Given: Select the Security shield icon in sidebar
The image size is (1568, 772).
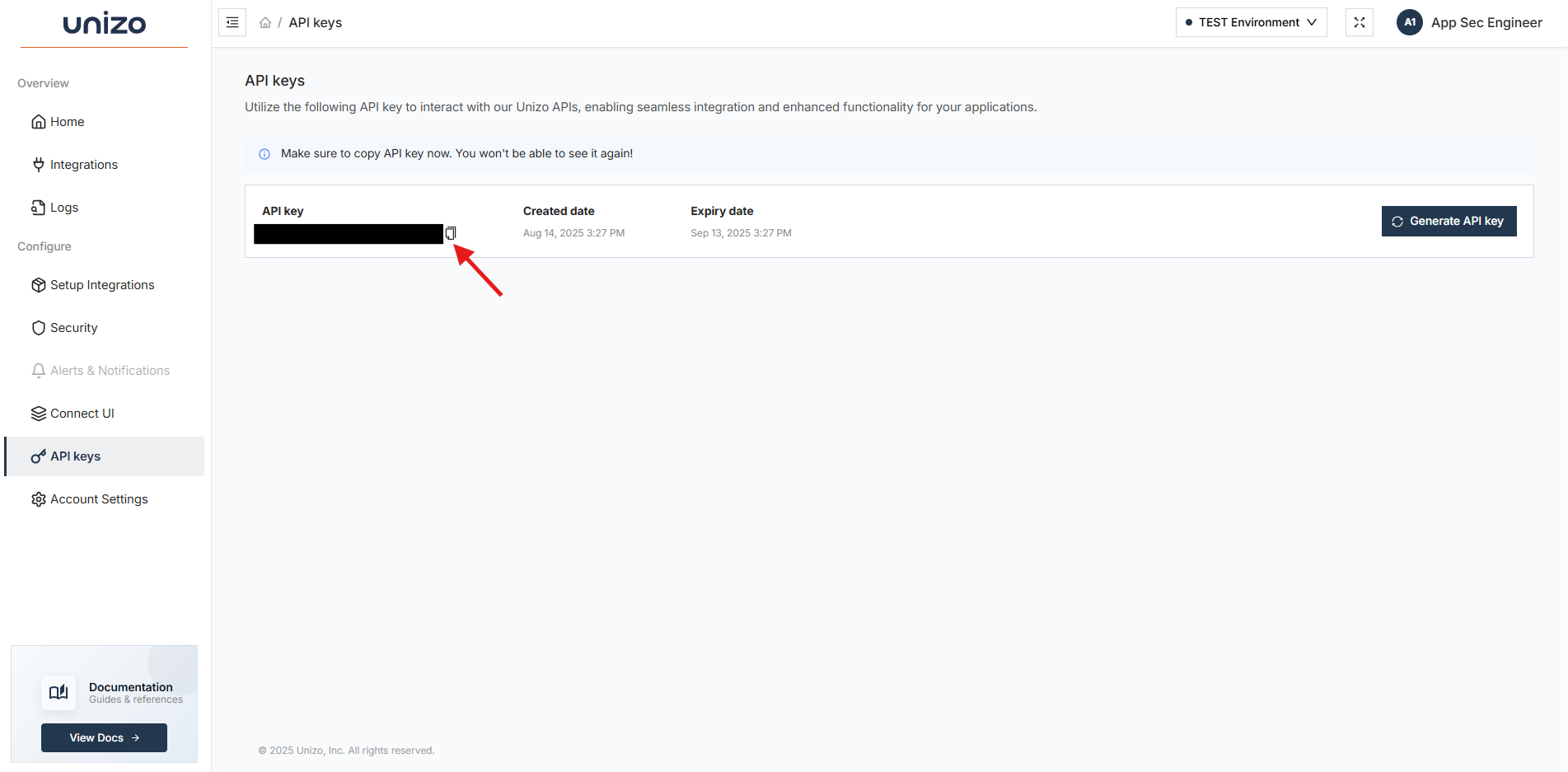Looking at the screenshot, I should (x=38, y=327).
